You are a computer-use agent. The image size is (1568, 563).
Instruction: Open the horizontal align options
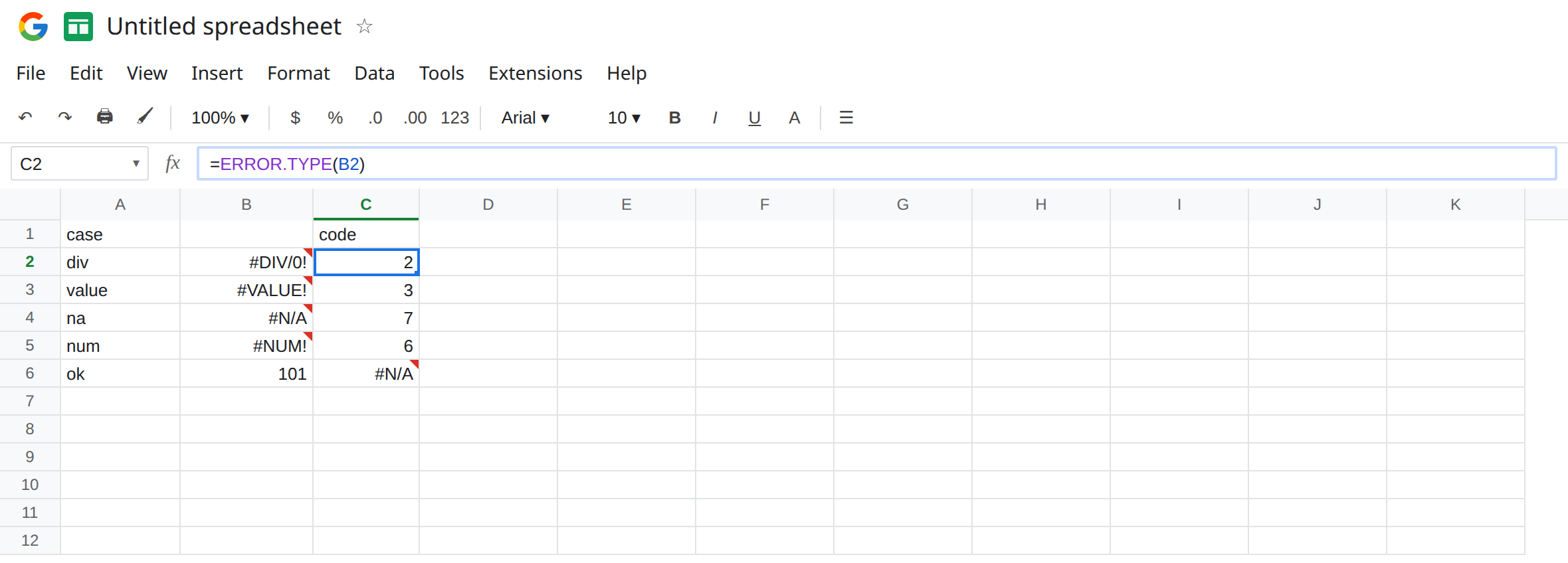[x=846, y=118]
